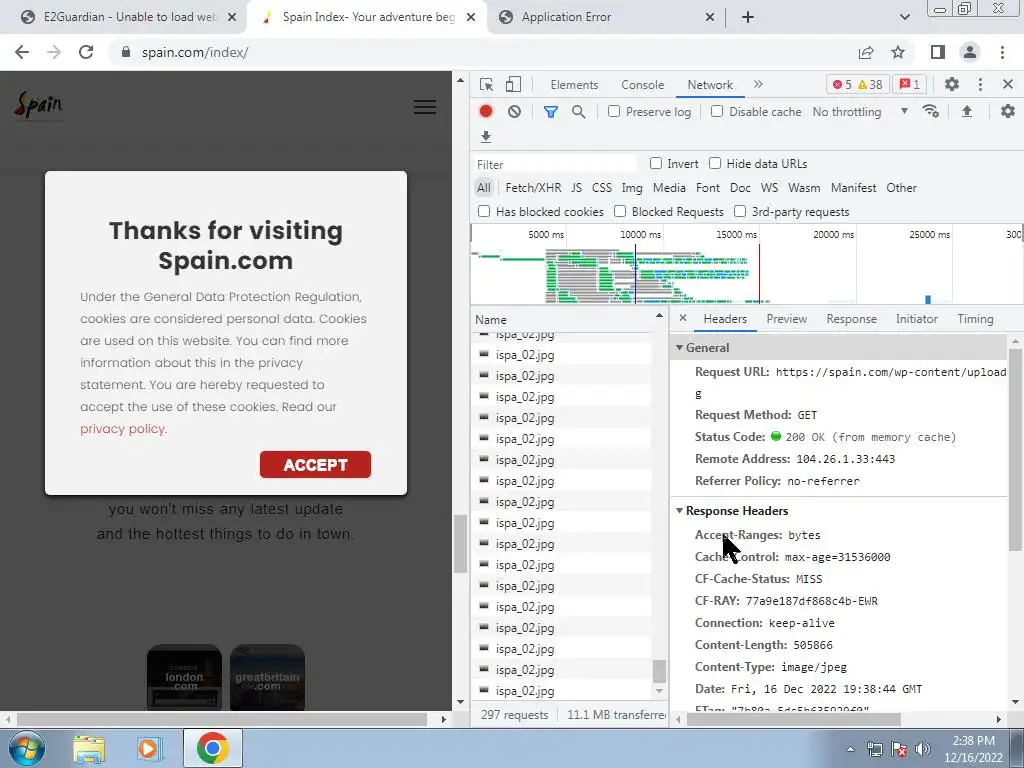Enable Disable cache checkbox
This screenshot has width=1024, height=768.
pyautogui.click(x=717, y=111)
